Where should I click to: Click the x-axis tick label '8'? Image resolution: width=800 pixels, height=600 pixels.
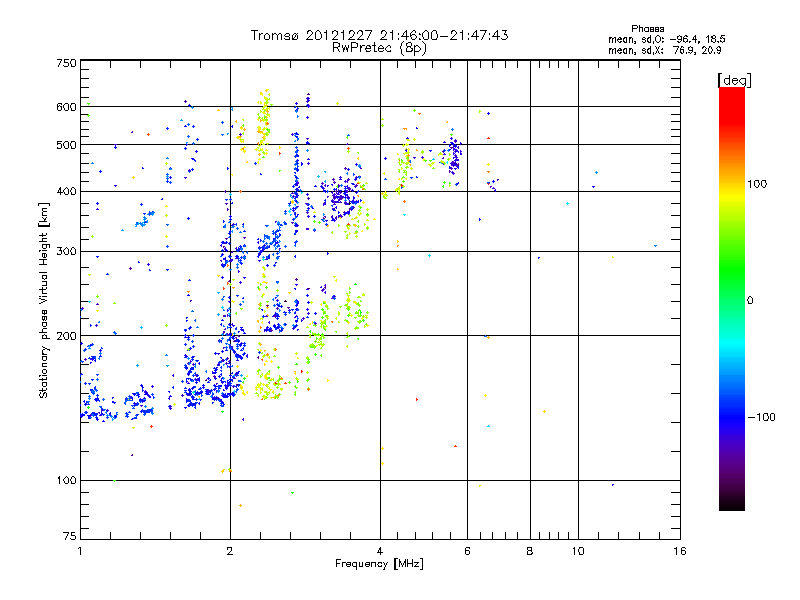tap(530, 551)
